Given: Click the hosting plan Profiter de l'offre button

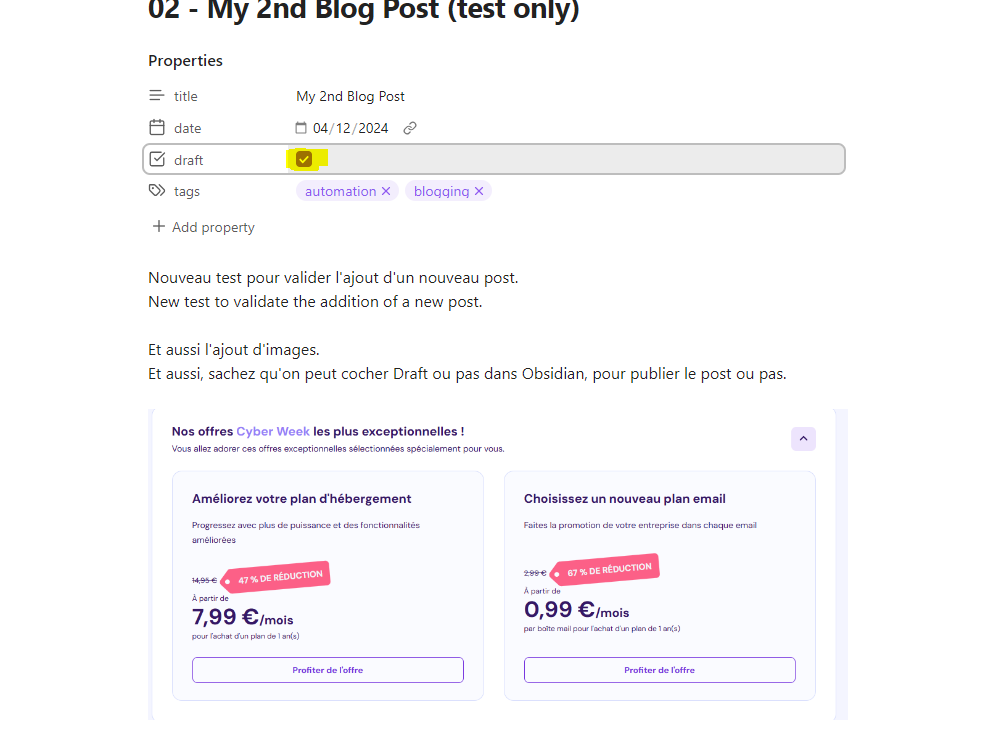Looking at the screenshot, I should (328, 670).
